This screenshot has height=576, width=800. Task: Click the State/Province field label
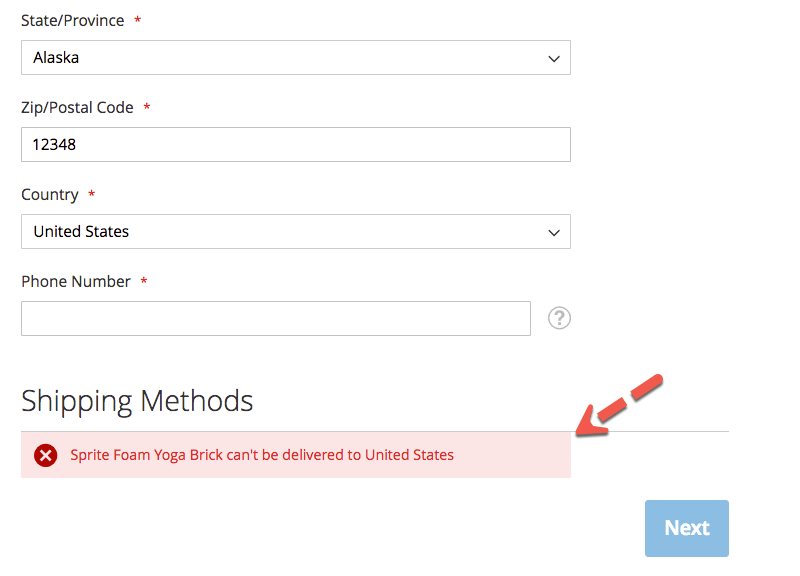pyautogui.click(x=71, y=20)
